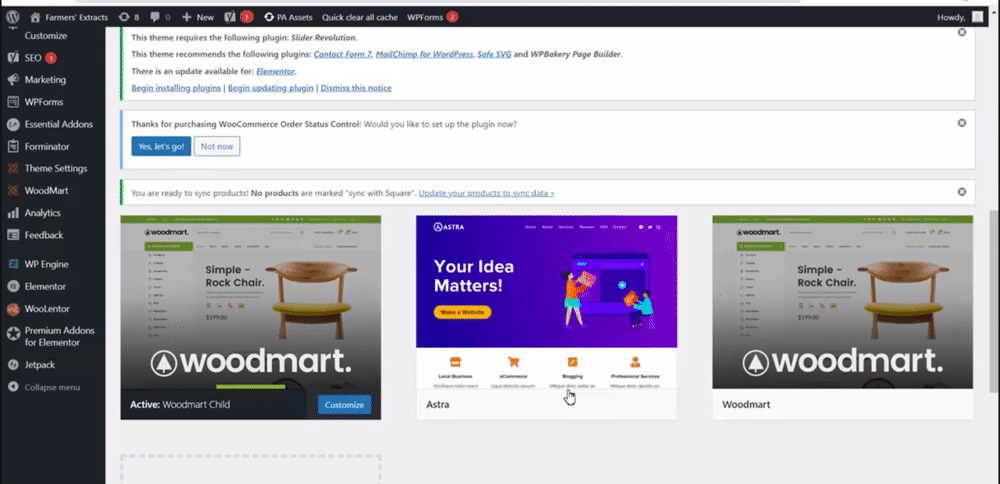The width and height of the screenshot is (1000, 484).
Task: Open the Analytics bar chart icon
Action: pyautogui.click(x=13, y=213)
